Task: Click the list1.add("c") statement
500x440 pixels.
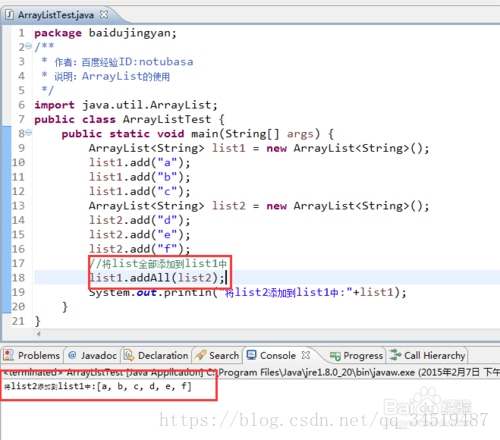Action: click(139, 191)
